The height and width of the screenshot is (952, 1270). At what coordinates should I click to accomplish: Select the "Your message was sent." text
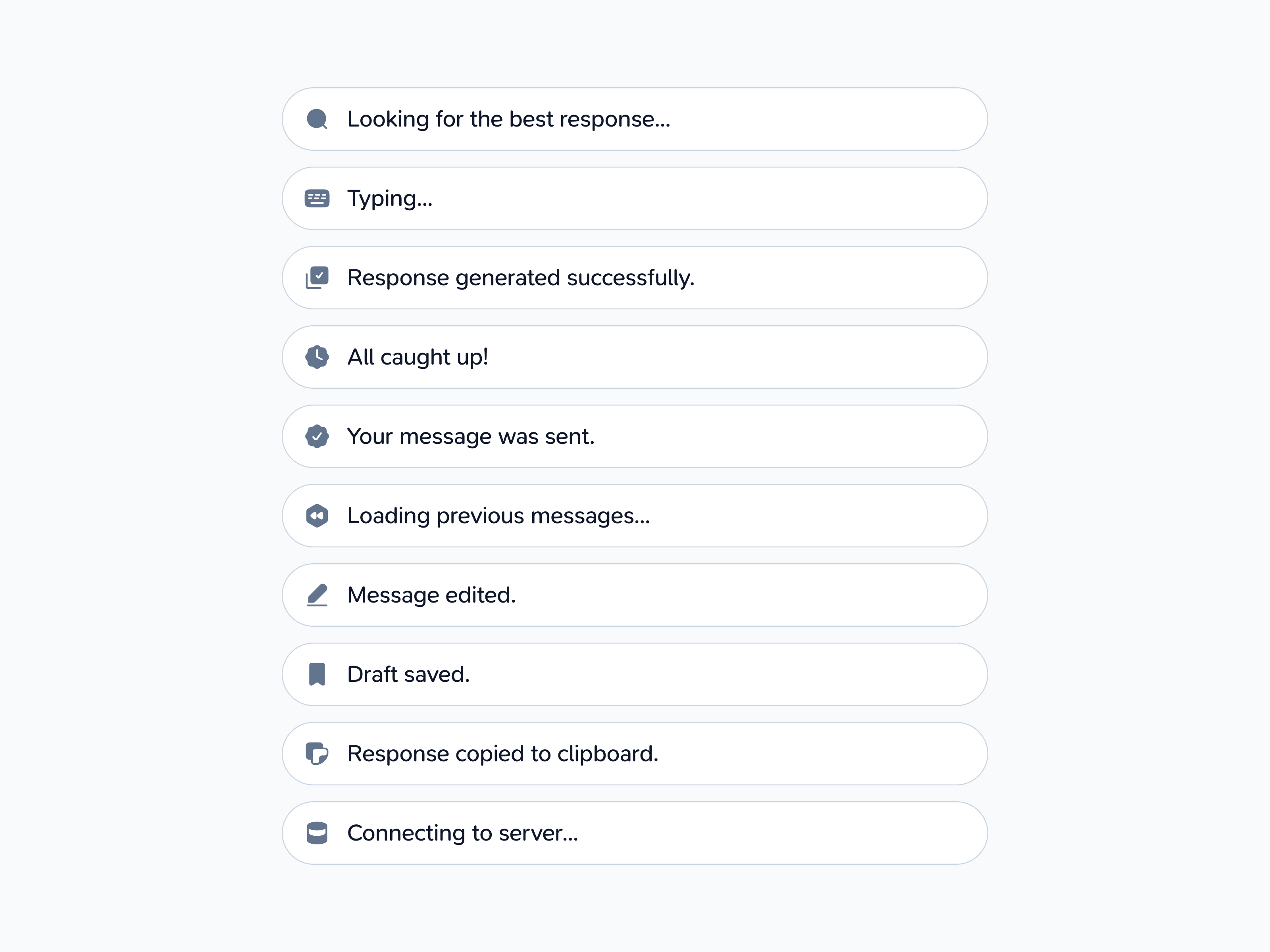pos(471,437)
